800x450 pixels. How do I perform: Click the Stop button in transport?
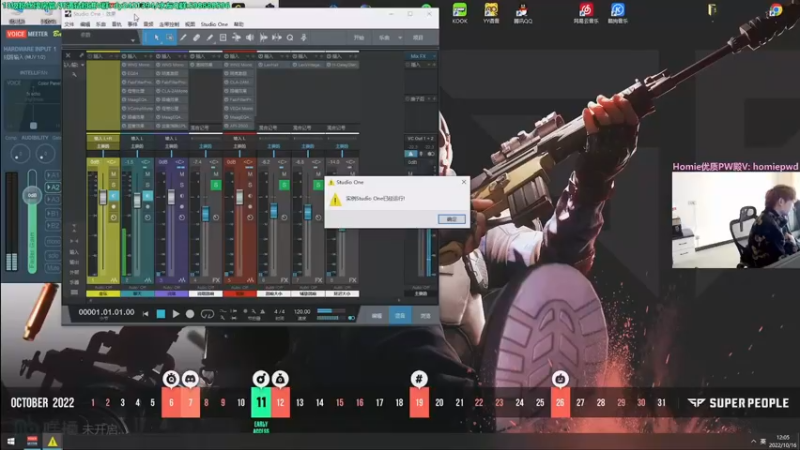coord(161,314)
